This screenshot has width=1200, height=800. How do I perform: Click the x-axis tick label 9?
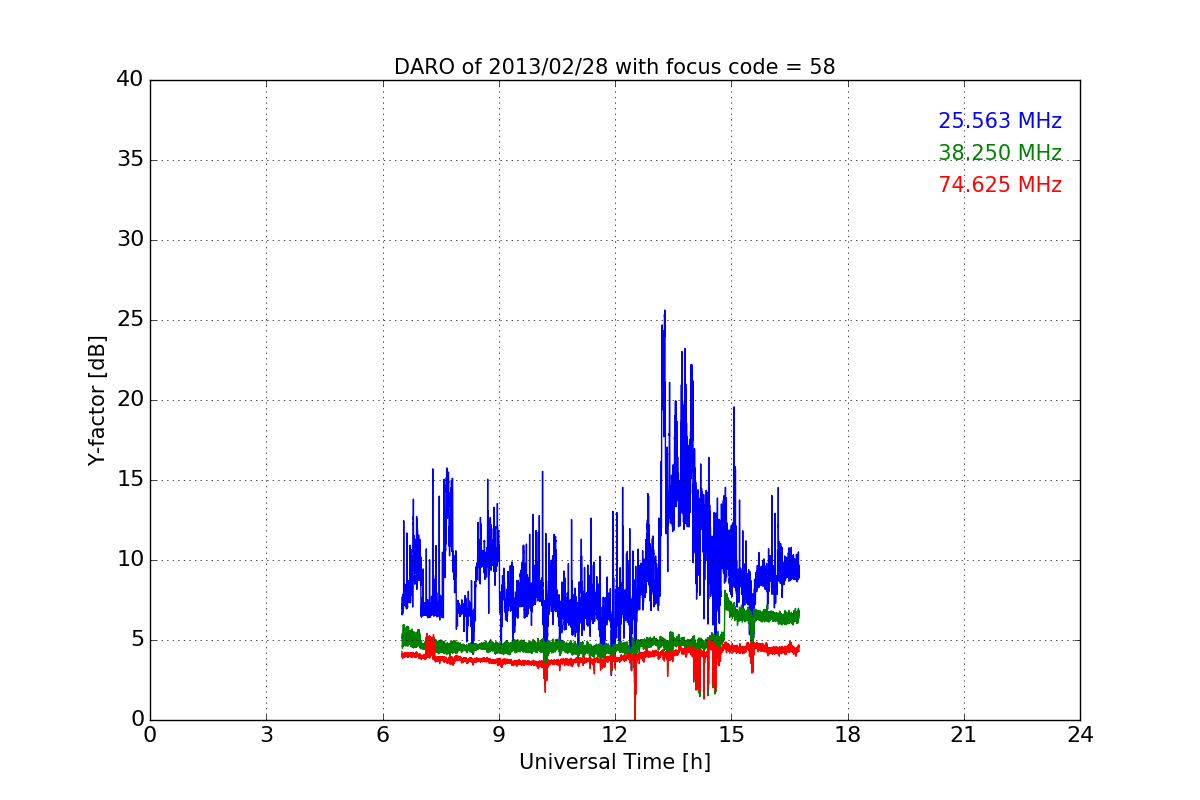click(x=499, y=735)
